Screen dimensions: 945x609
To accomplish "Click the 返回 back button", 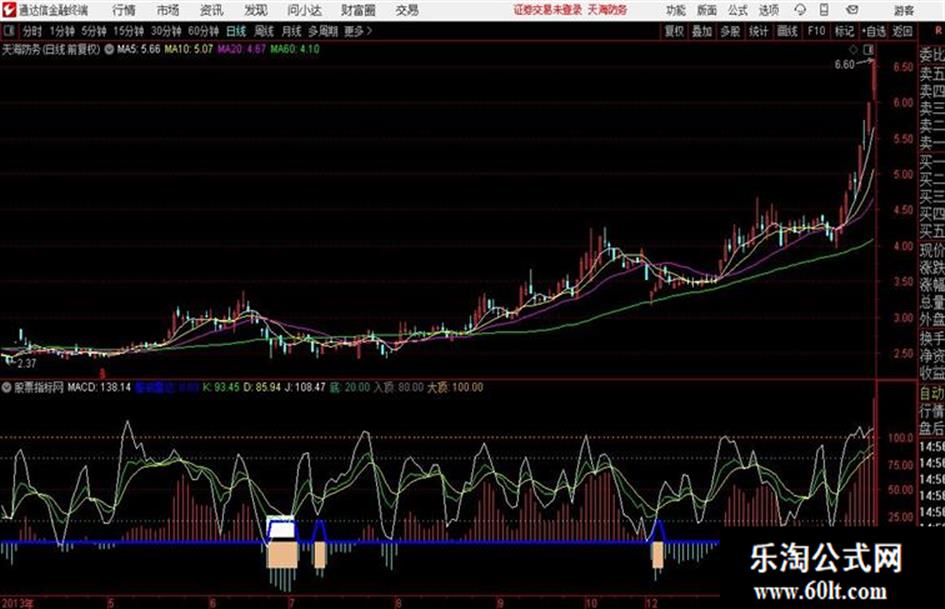I will click(902, 31).
